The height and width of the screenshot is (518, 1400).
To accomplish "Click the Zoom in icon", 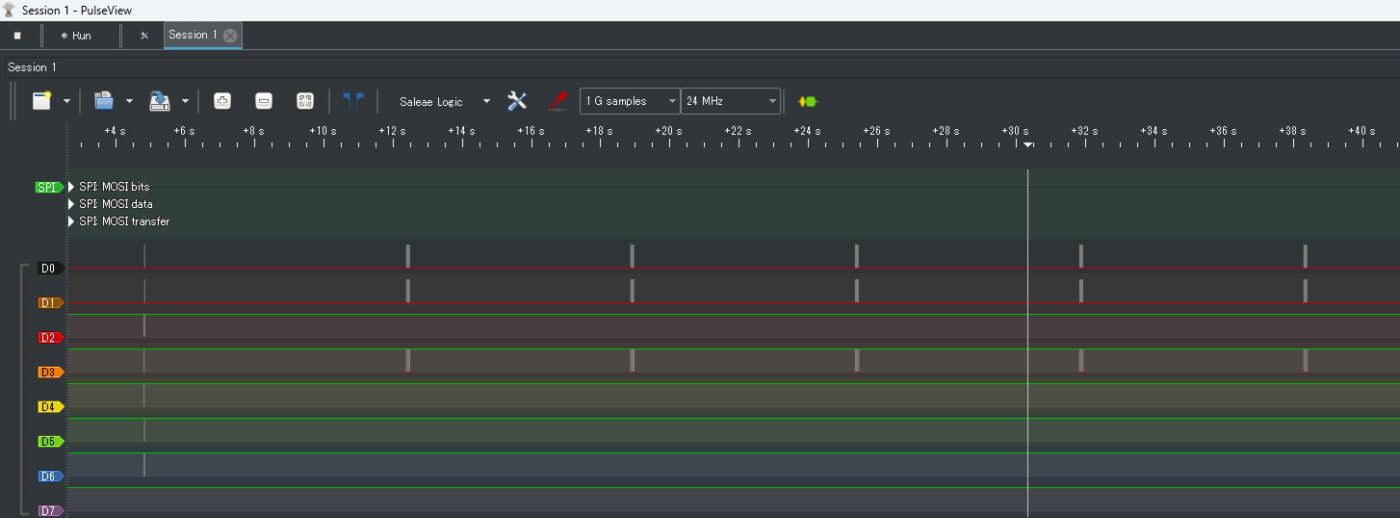I will [x=222, y=101].
